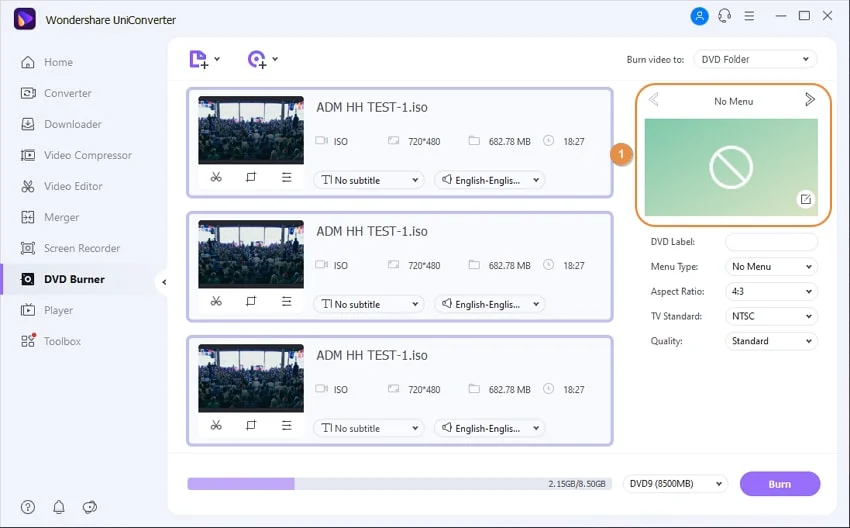Open first video's No subtitle dropdown

point(369,180)
